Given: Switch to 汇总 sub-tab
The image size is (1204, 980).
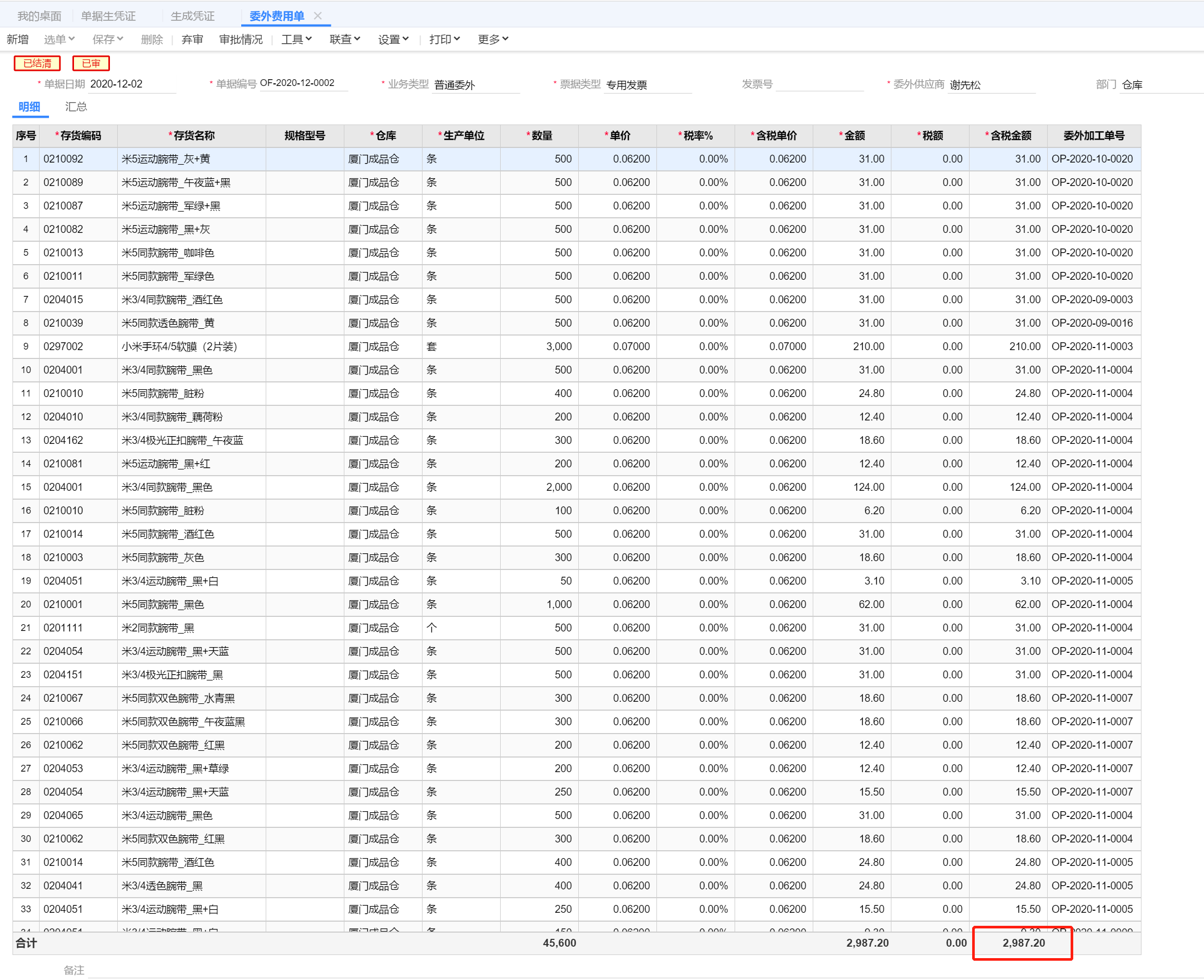Looking at the screenshot, I should coord(76,107).
